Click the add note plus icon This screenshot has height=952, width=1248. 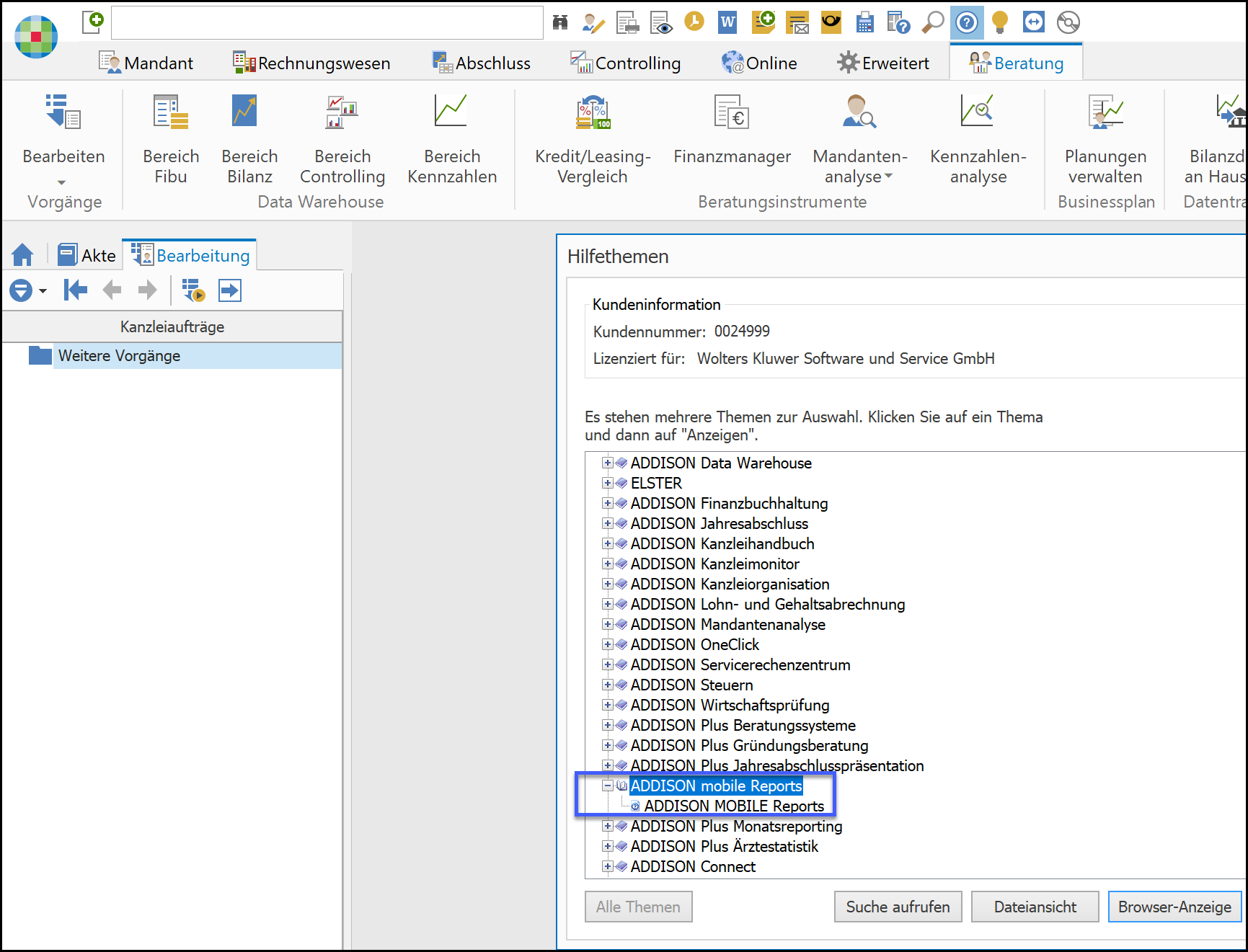pyautogui.click(x=763, y=22)
